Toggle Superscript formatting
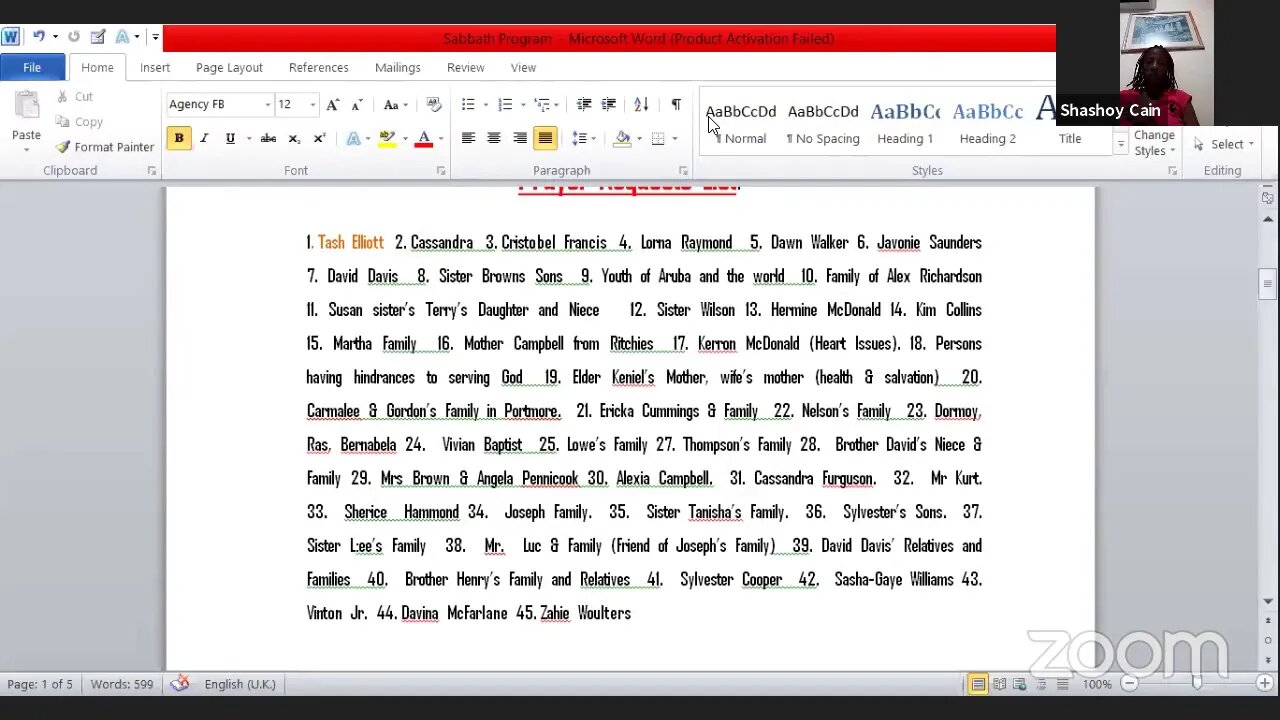This screenshot has width=1280, height=720. click(319, 138)
